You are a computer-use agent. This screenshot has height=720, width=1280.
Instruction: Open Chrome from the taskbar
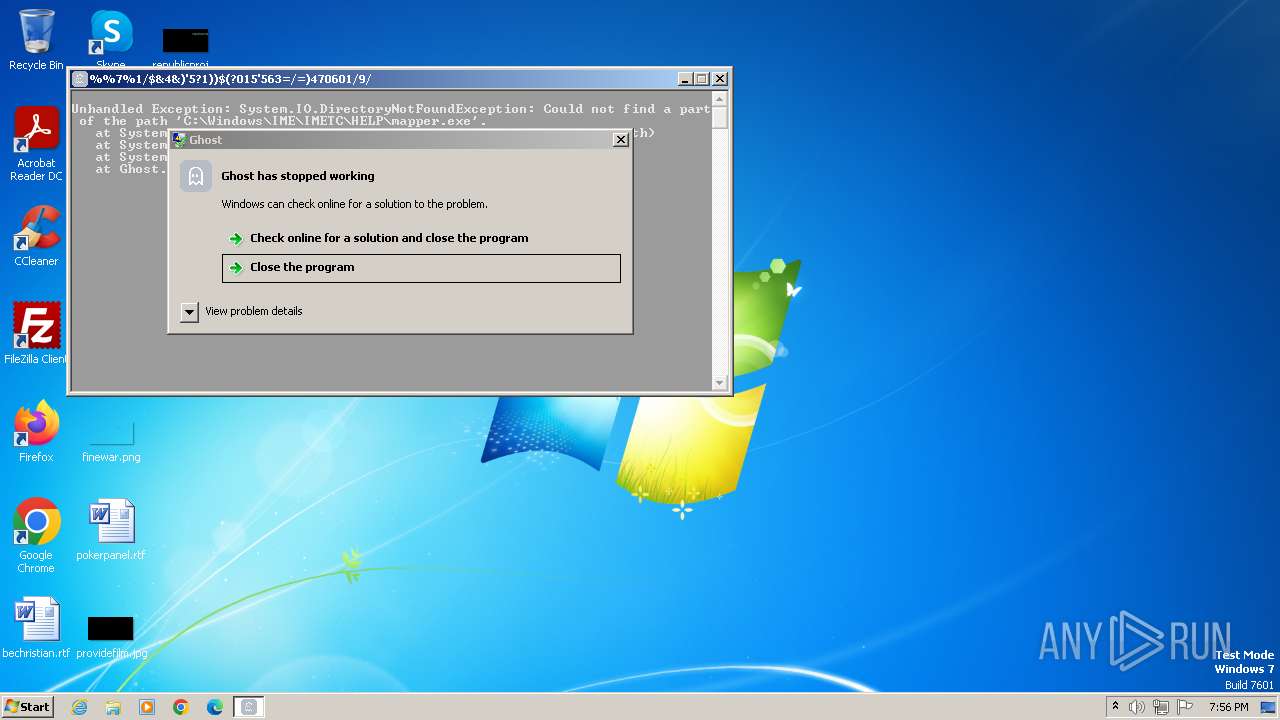[181, 707]
